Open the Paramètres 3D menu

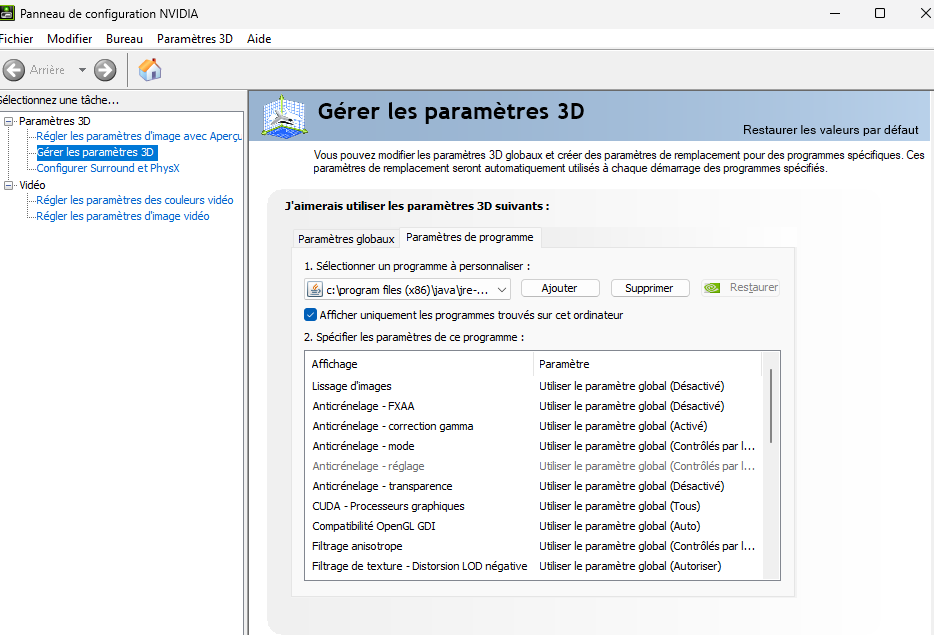[195, 39]
